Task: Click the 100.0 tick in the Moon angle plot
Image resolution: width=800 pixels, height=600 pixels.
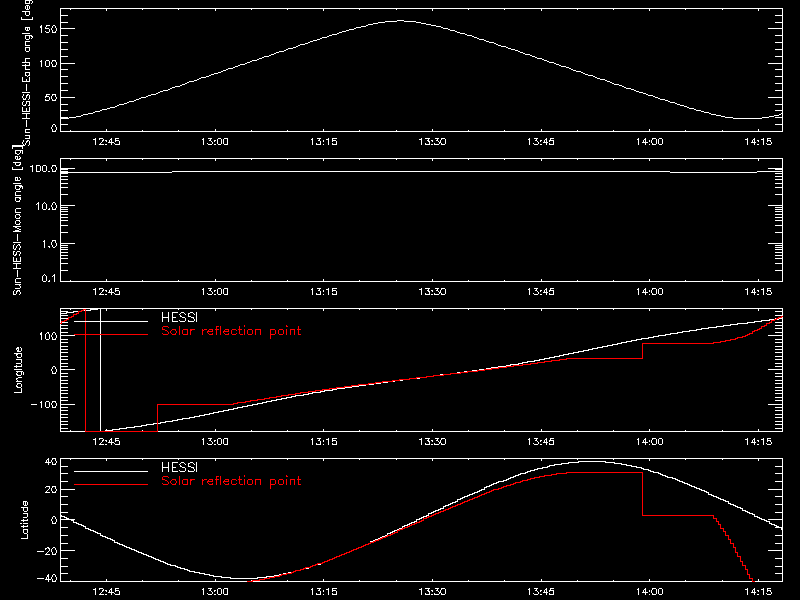Action: [43, 169]
